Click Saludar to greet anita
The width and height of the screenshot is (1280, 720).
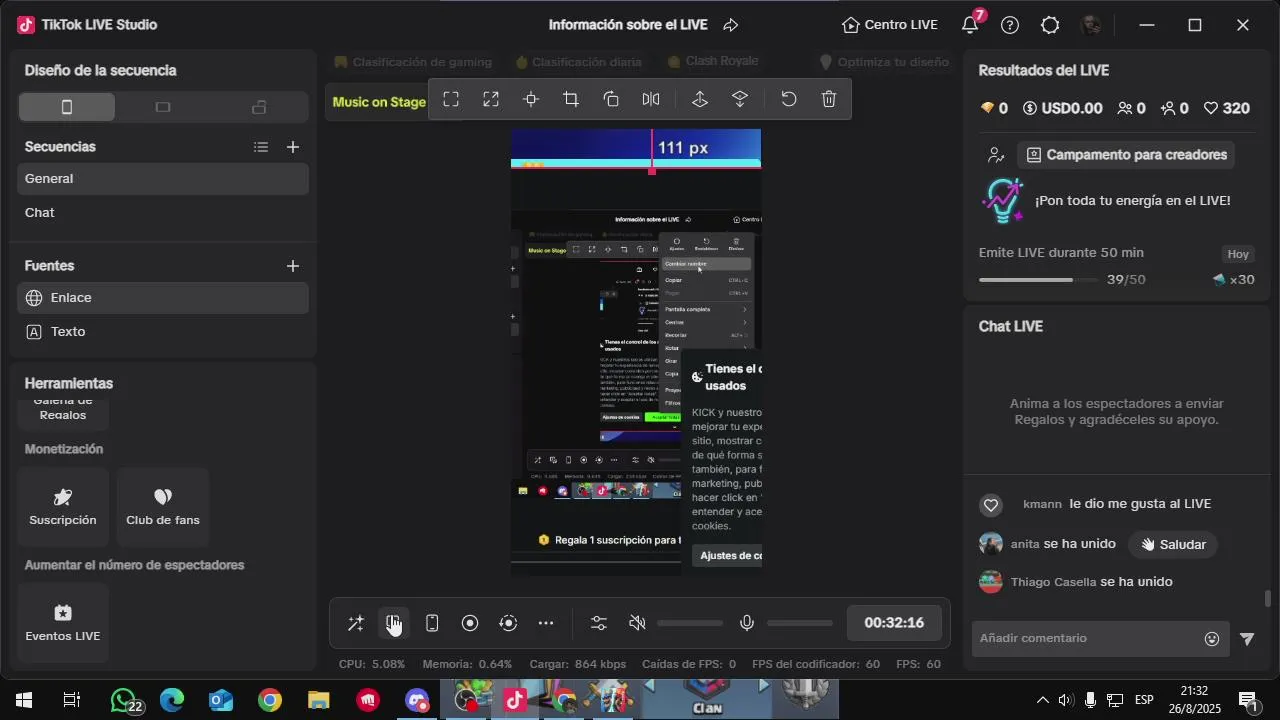[x=1173, y=545]
